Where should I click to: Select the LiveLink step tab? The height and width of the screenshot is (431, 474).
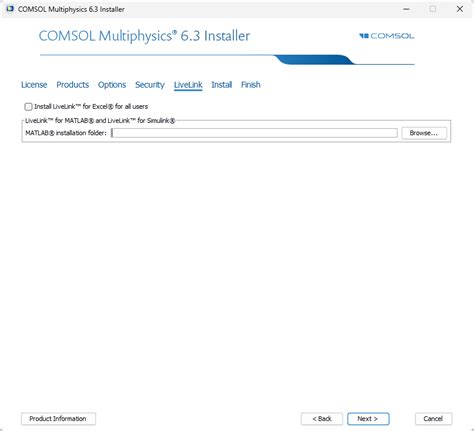click(188, 85)
